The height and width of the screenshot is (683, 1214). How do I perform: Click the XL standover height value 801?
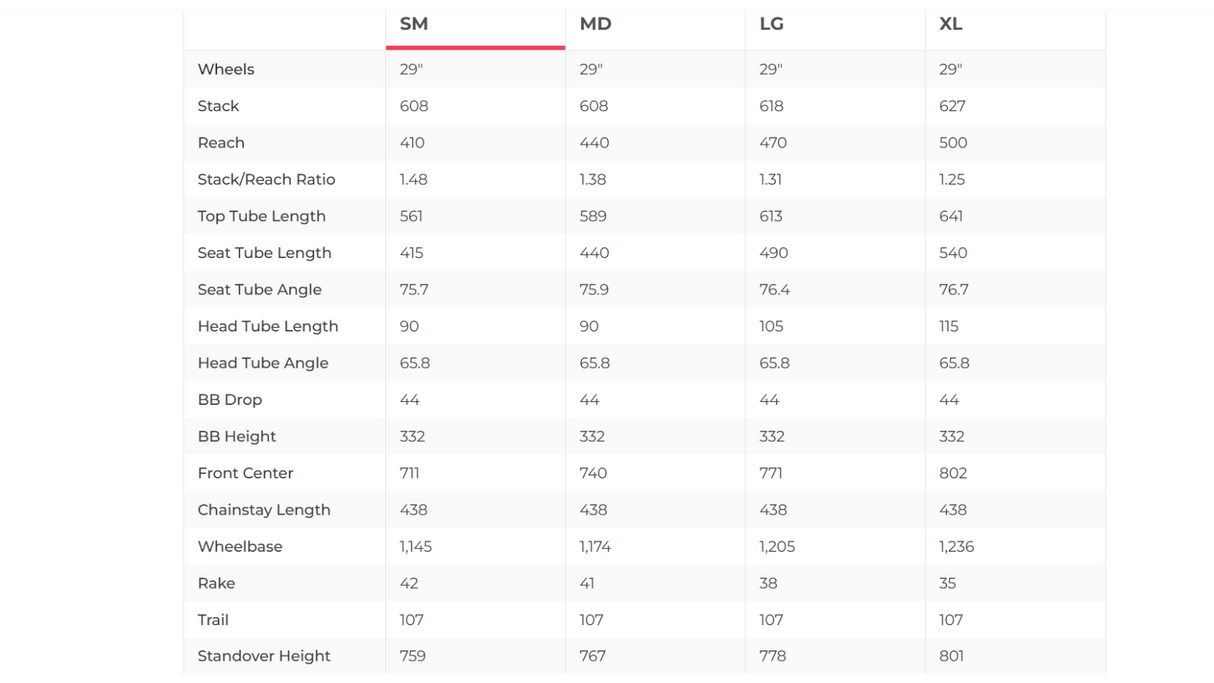pyautogui.click(x=951, y=656)
